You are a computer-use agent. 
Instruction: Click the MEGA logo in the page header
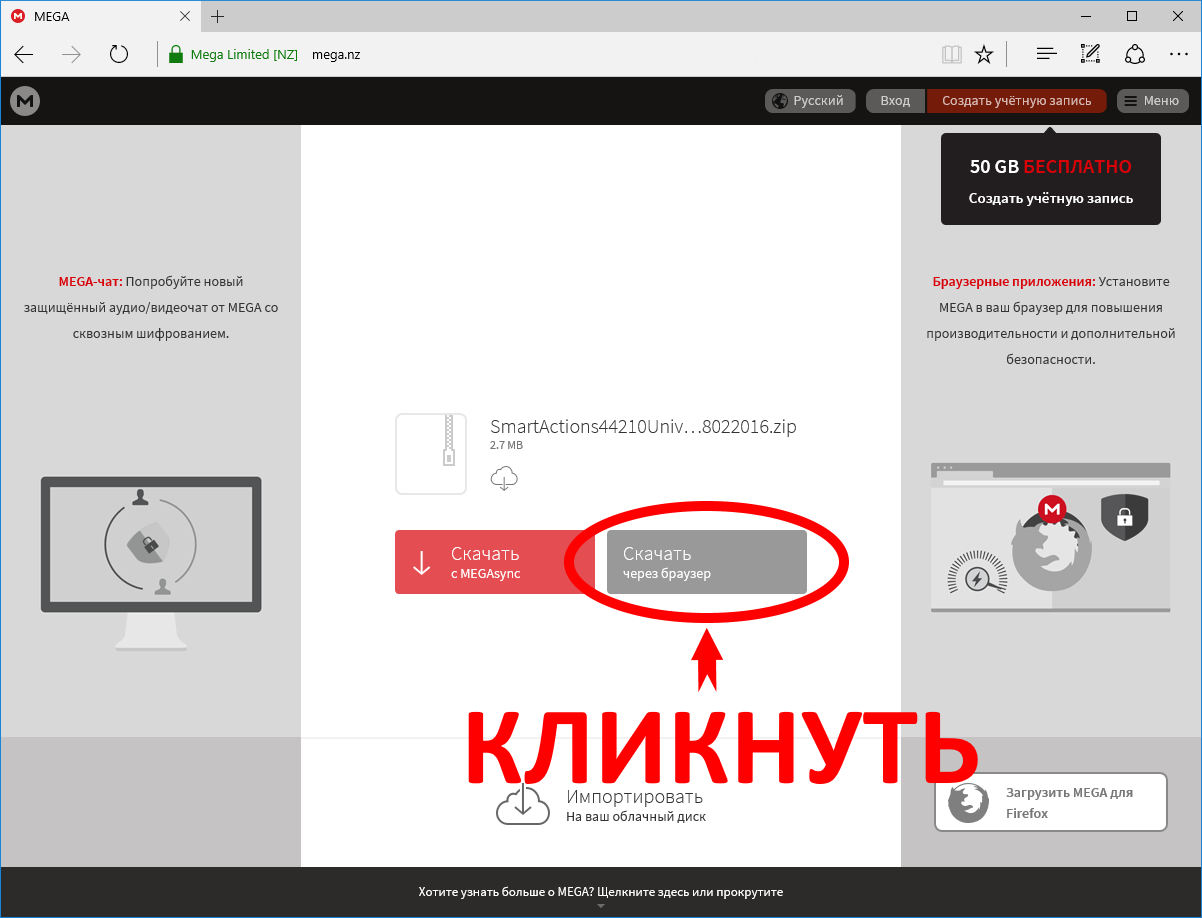tap(25, 100)
